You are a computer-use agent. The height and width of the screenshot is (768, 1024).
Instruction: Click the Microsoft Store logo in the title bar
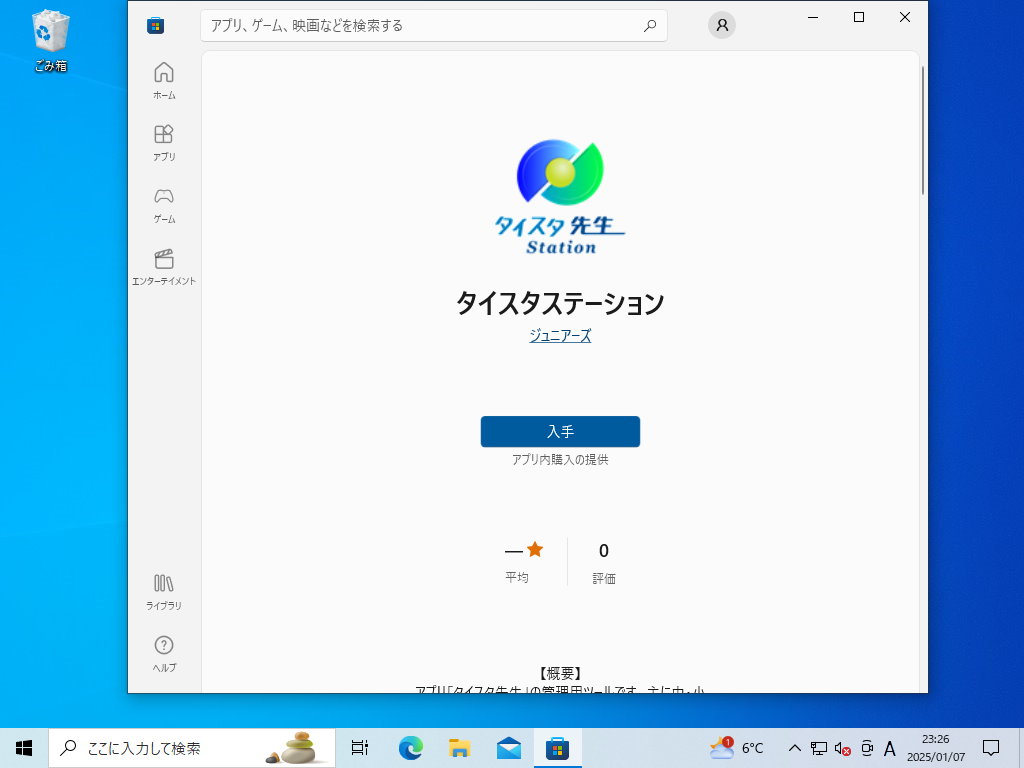pyautogui.click(x=155, y=26)
